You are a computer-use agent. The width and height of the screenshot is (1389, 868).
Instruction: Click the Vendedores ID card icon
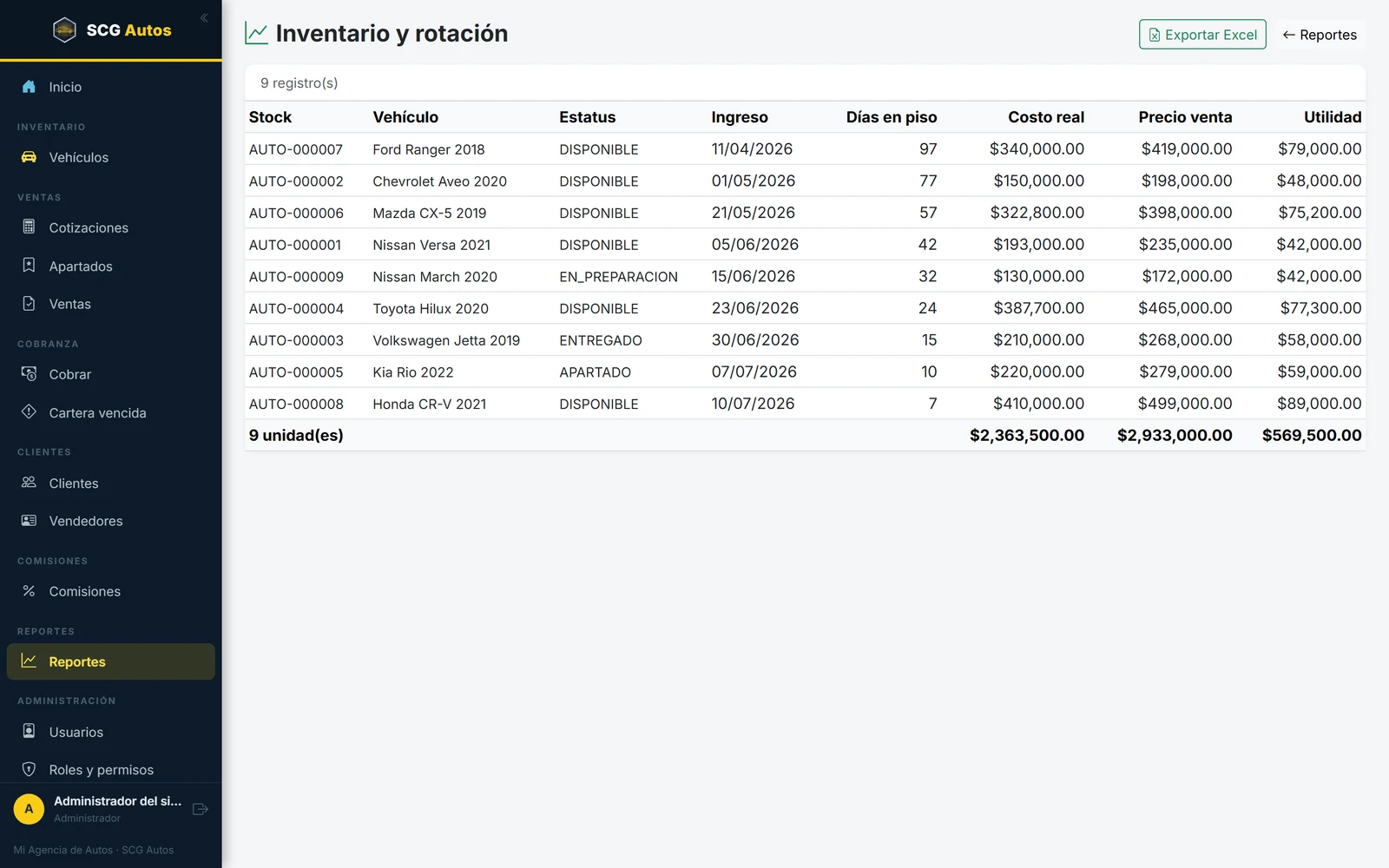tap(29, 520)
